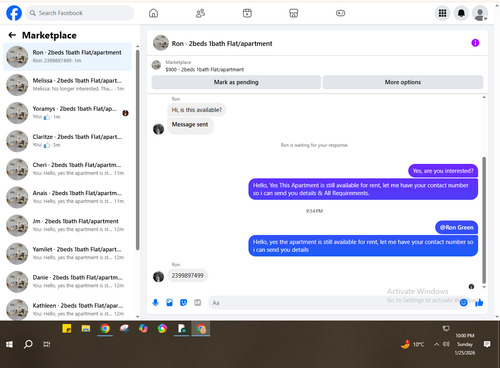Open the Claritze conversation

coord(68,141)
